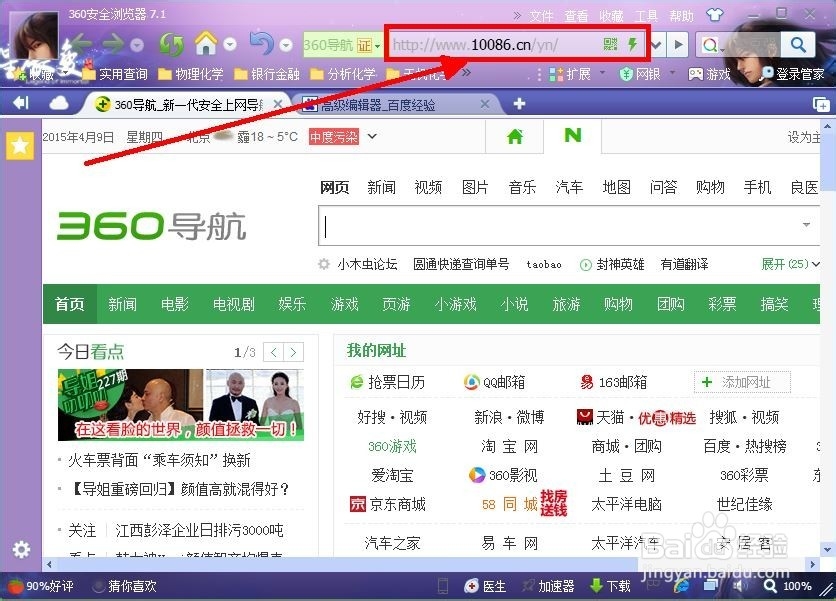The width and height of the screenshot is (836, 601).
Task: Select 图片 search category
Action: (x=475, y=187)
